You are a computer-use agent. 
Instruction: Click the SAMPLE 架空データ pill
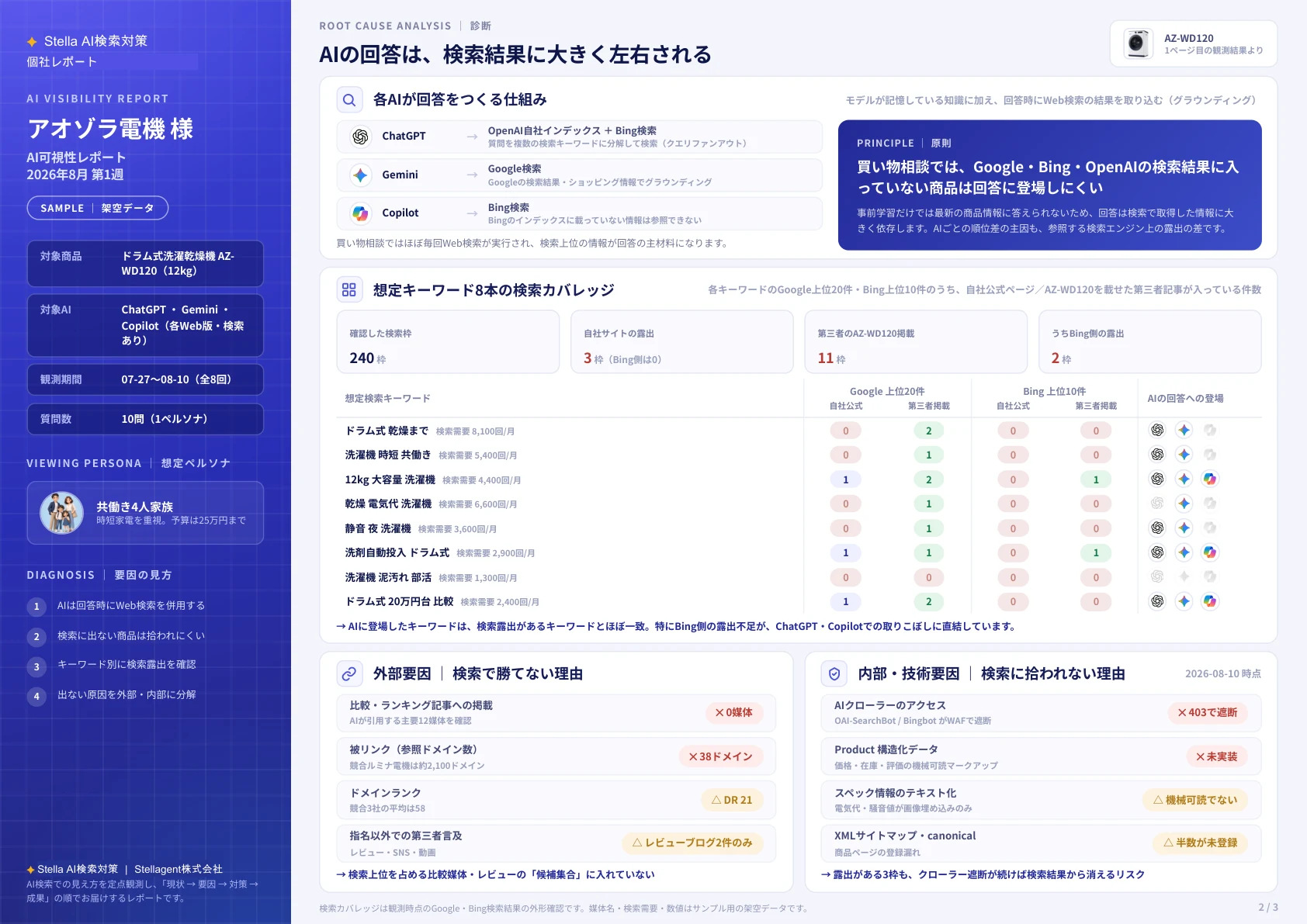[x=98, y=208]
